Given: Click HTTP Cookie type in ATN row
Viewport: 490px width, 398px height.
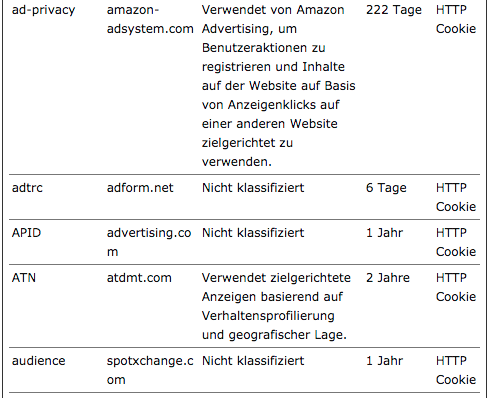Looking at the screenshot, I should tap(456, 287).
